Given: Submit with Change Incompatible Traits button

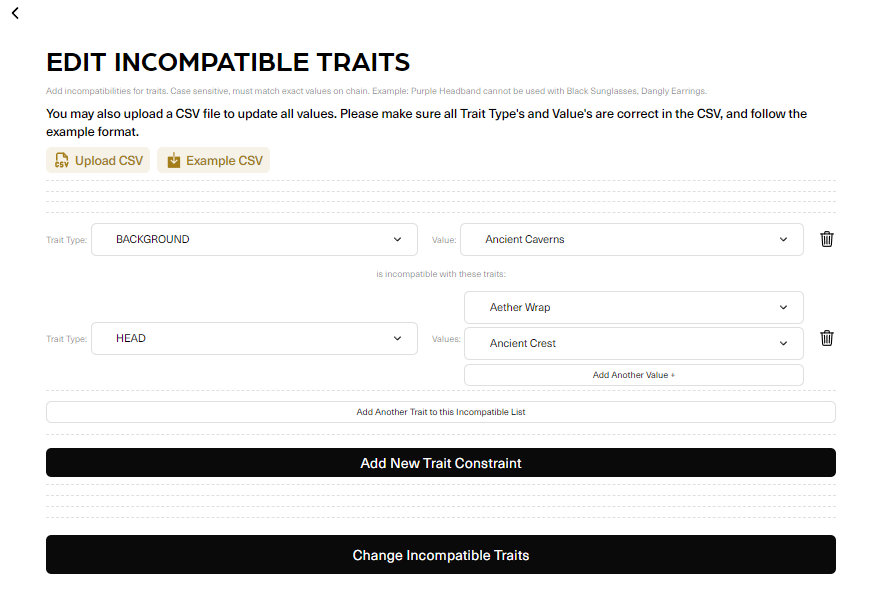Looking at the screenshot, I should click(440, 555).
